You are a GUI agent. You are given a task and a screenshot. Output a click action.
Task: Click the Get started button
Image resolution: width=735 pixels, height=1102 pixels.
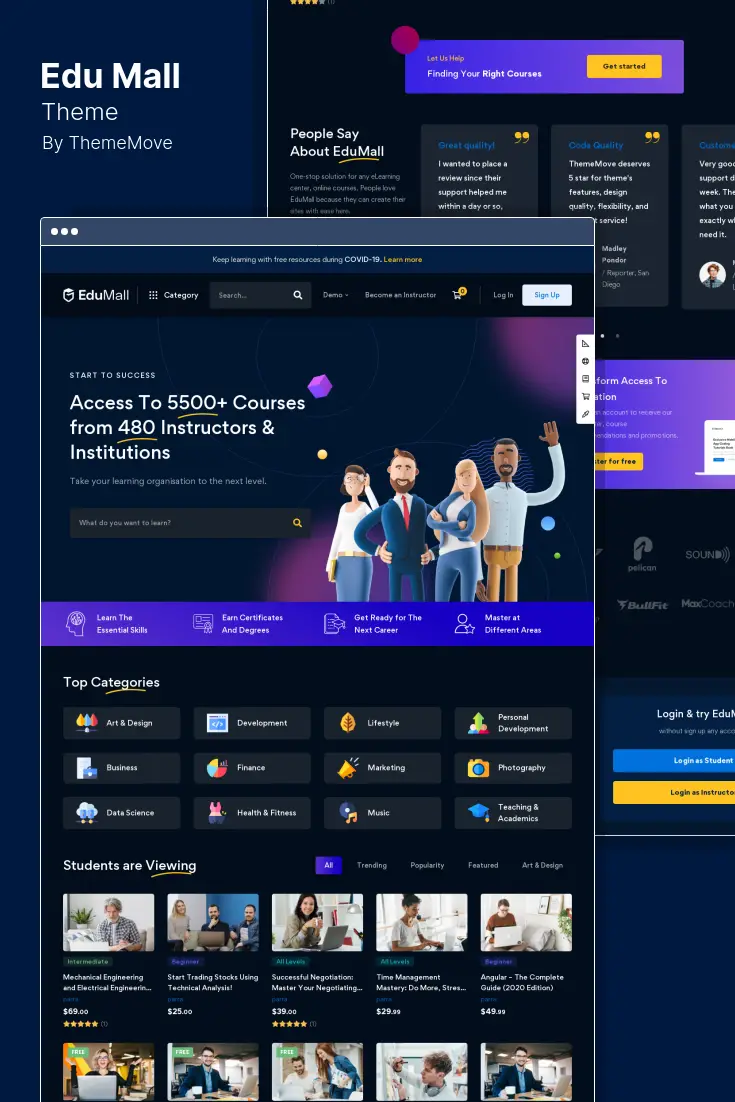pyautogui.click(x=624, y=66)
